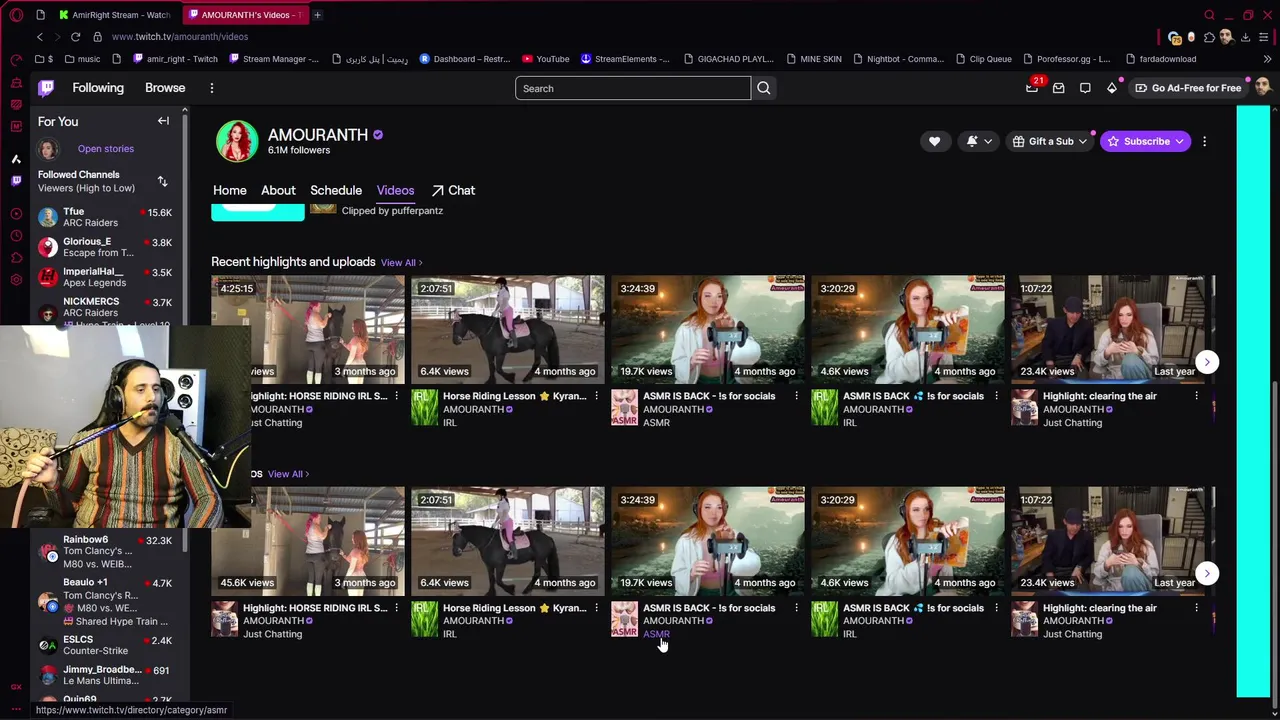
Task: Click the browser address bar URL
Action: (x=180, y=37)
